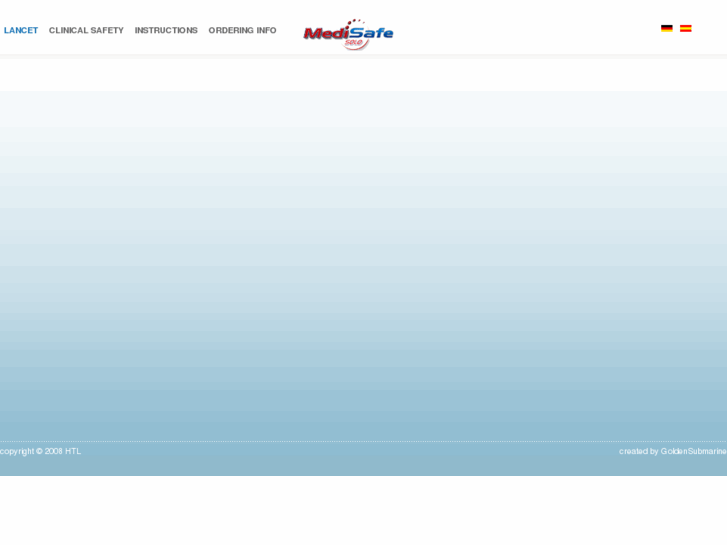Click the MediSafe Solo logo
Viewport: 727px width, 545px height.
[348, 34]
